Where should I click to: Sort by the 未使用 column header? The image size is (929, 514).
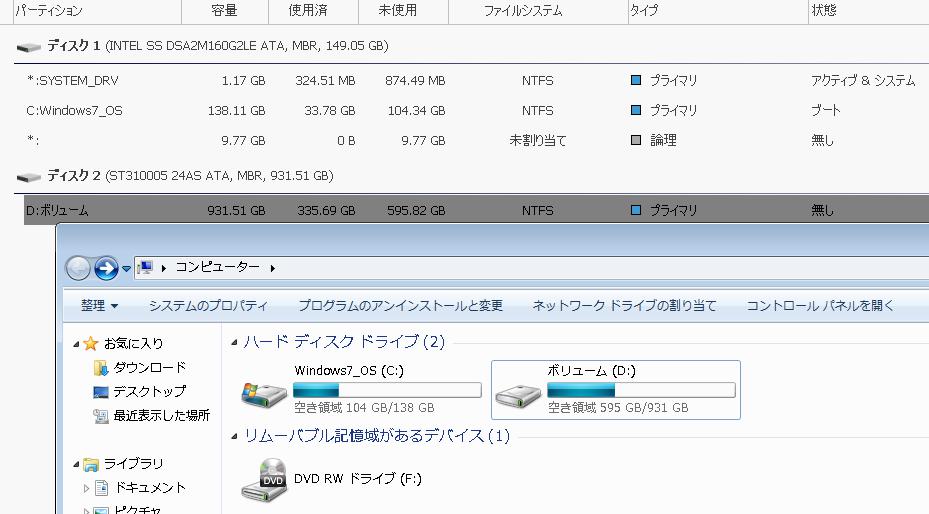(x=403, y=11)
